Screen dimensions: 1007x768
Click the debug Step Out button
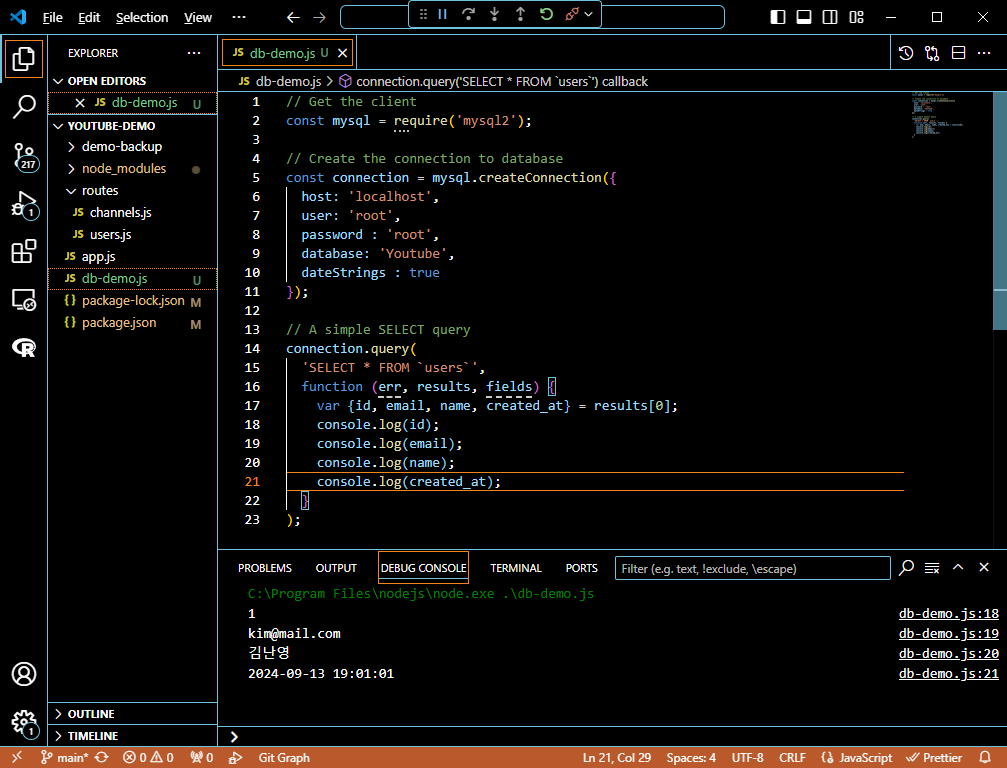point(520,14)
